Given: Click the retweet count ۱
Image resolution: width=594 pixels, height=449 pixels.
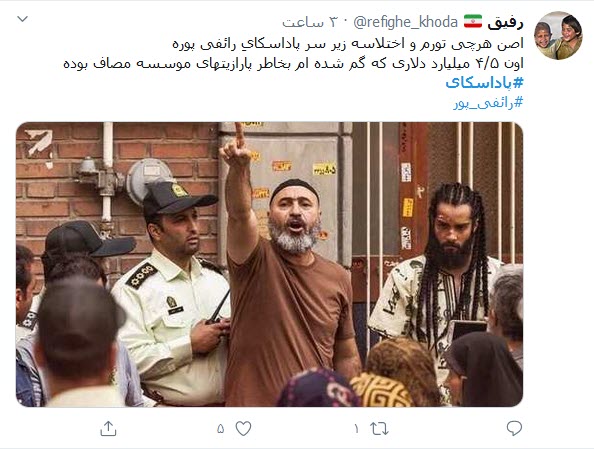Looking at the screenshot, I should click(x=356, y=429).
